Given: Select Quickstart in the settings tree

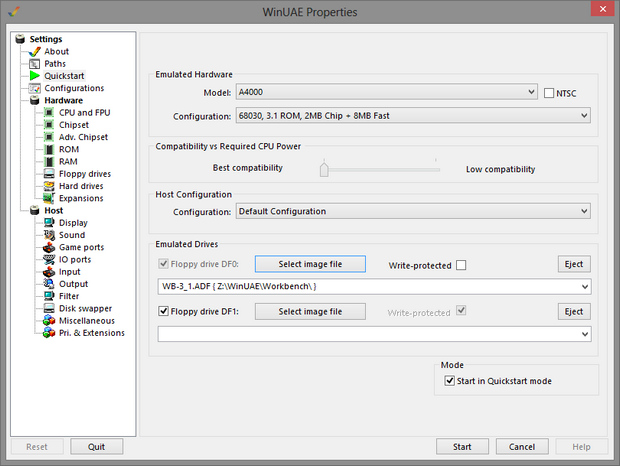Looking at the screenshot, I should 64,76.
